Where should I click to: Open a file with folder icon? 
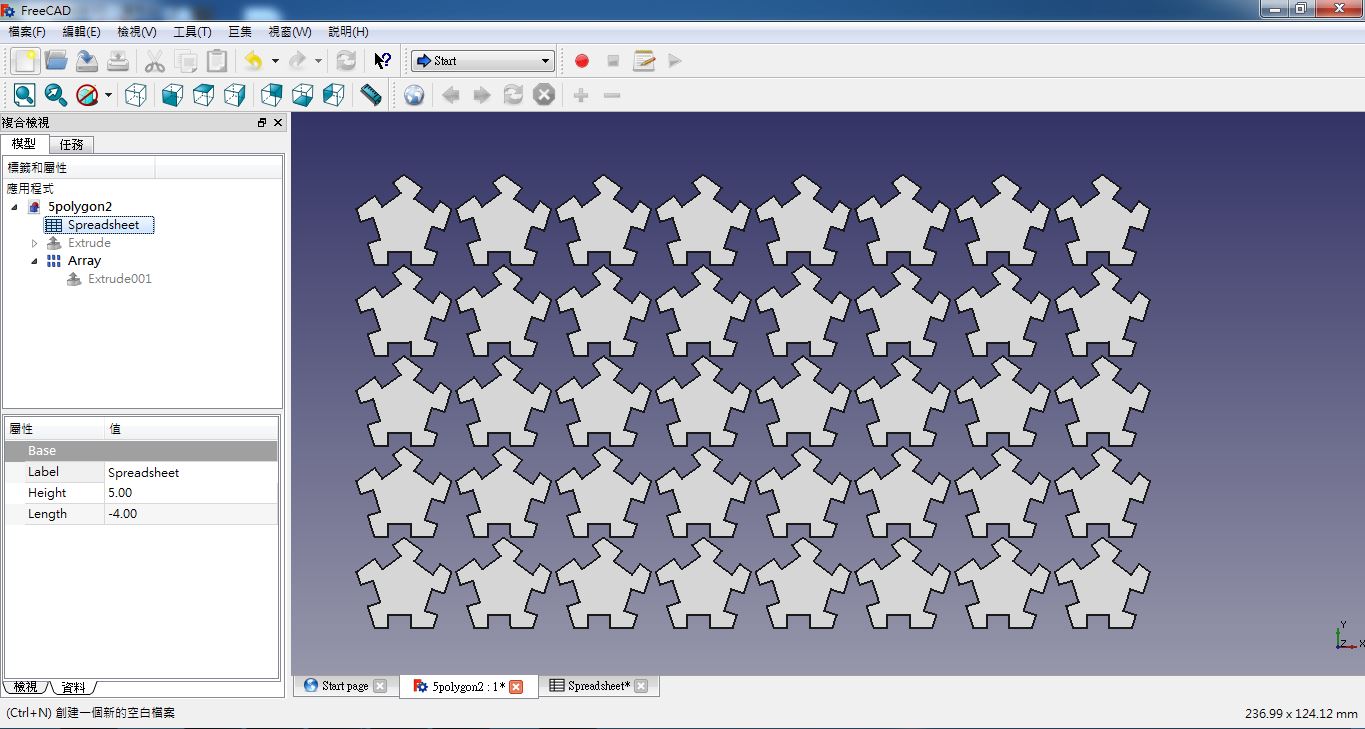[56, 61]
